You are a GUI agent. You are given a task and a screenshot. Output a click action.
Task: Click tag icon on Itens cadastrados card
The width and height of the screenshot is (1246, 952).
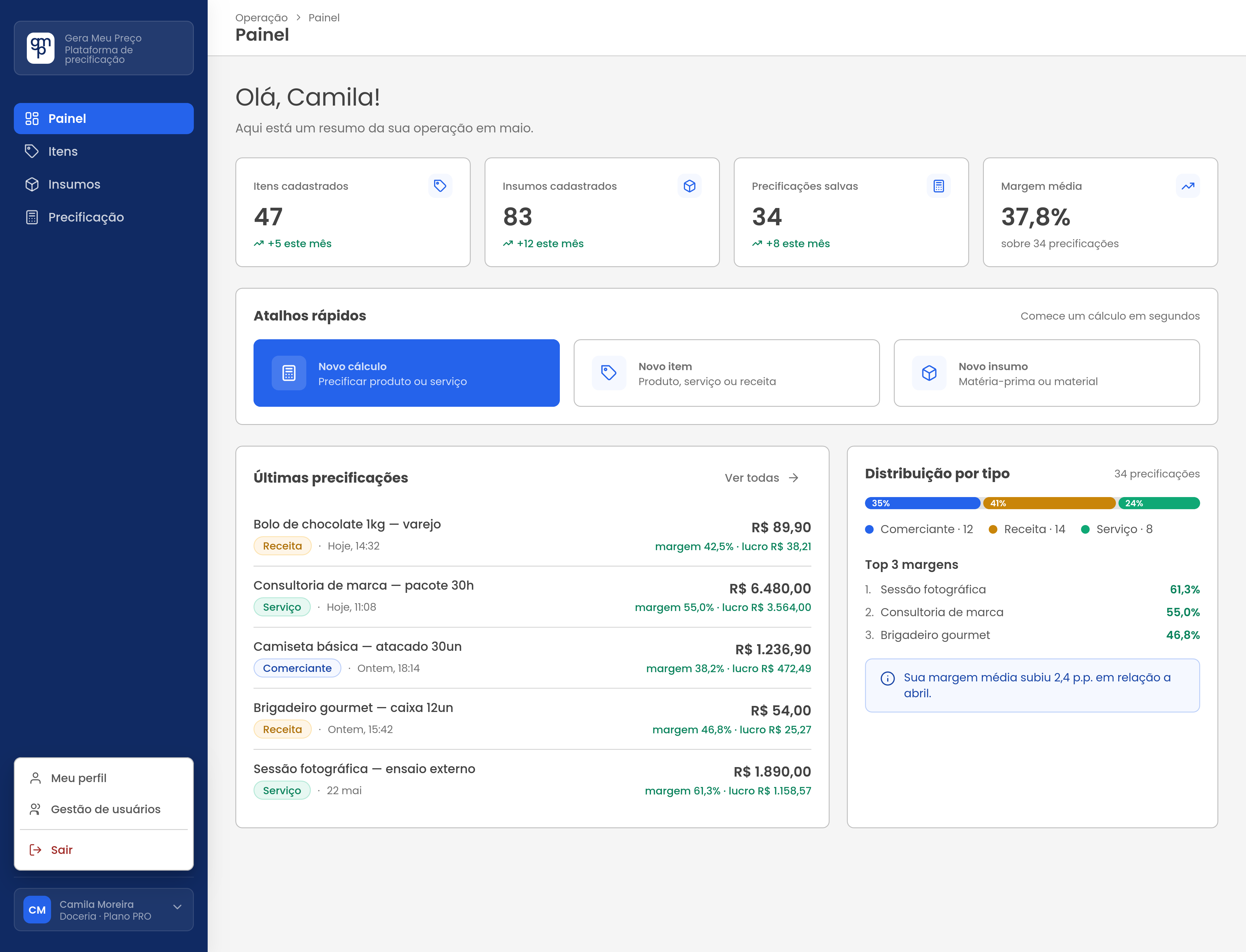pos(440,186)
